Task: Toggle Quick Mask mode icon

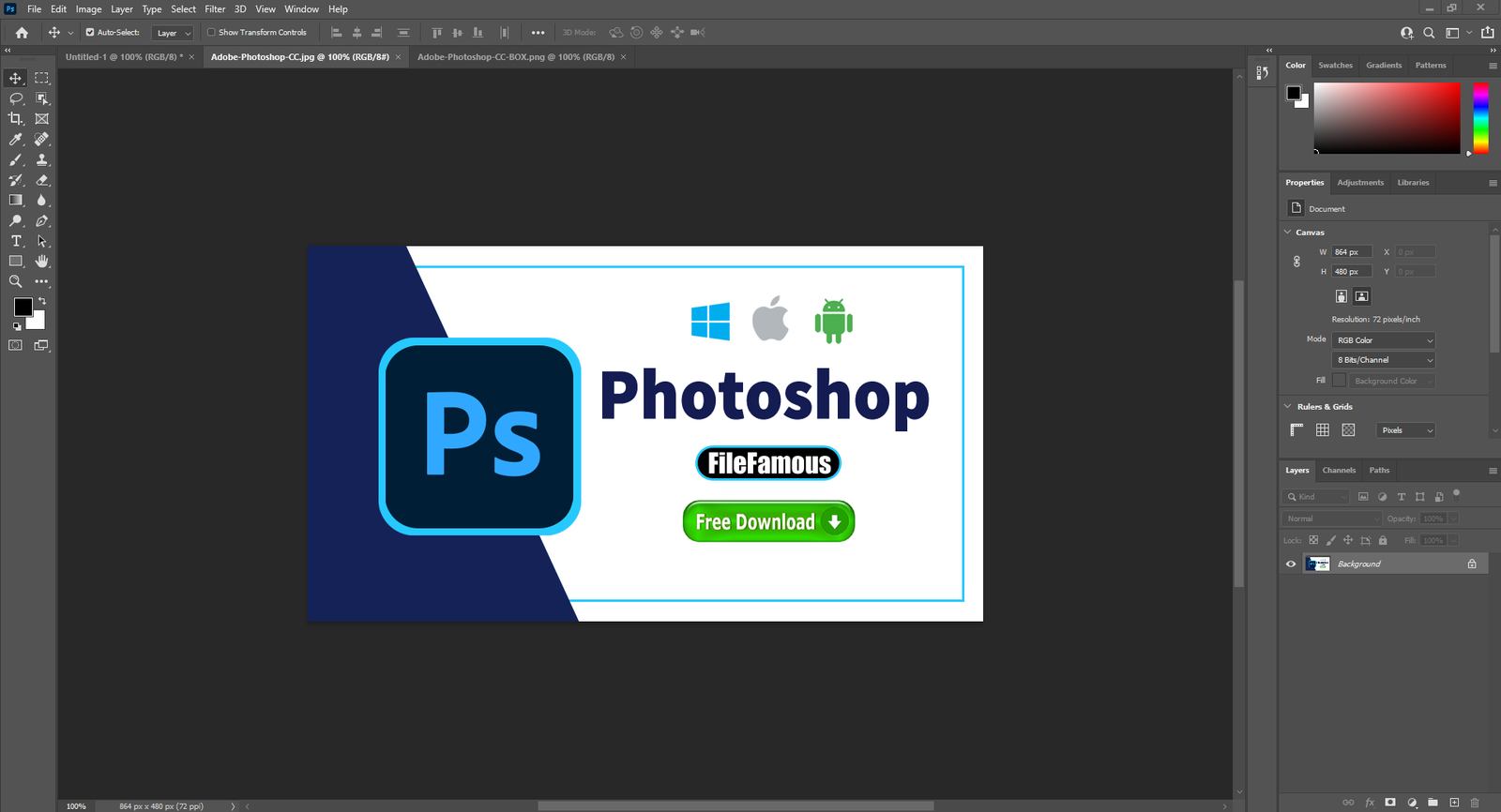Action: coord(16,346)
